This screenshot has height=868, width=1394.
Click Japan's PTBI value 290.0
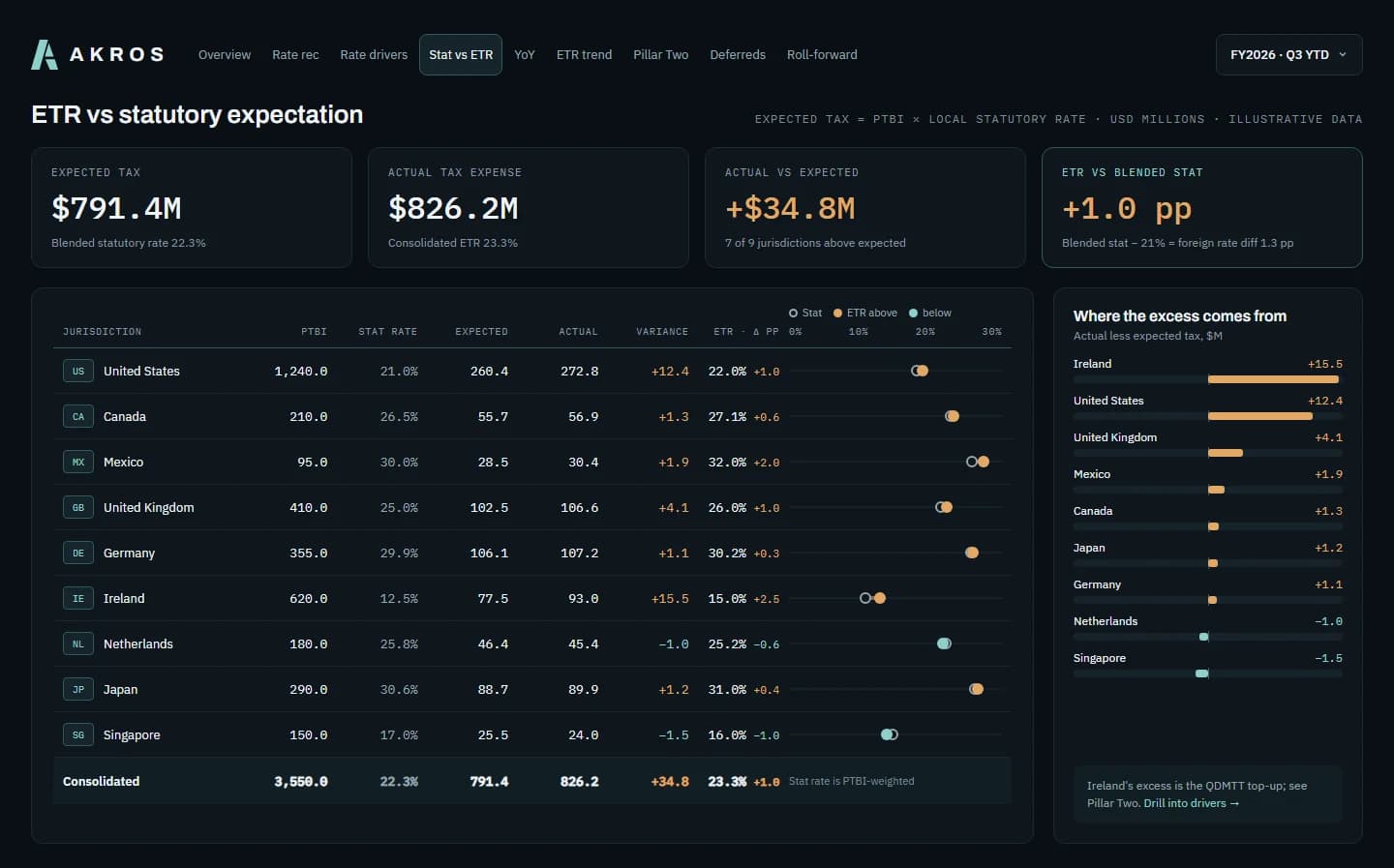click(308, 690)
